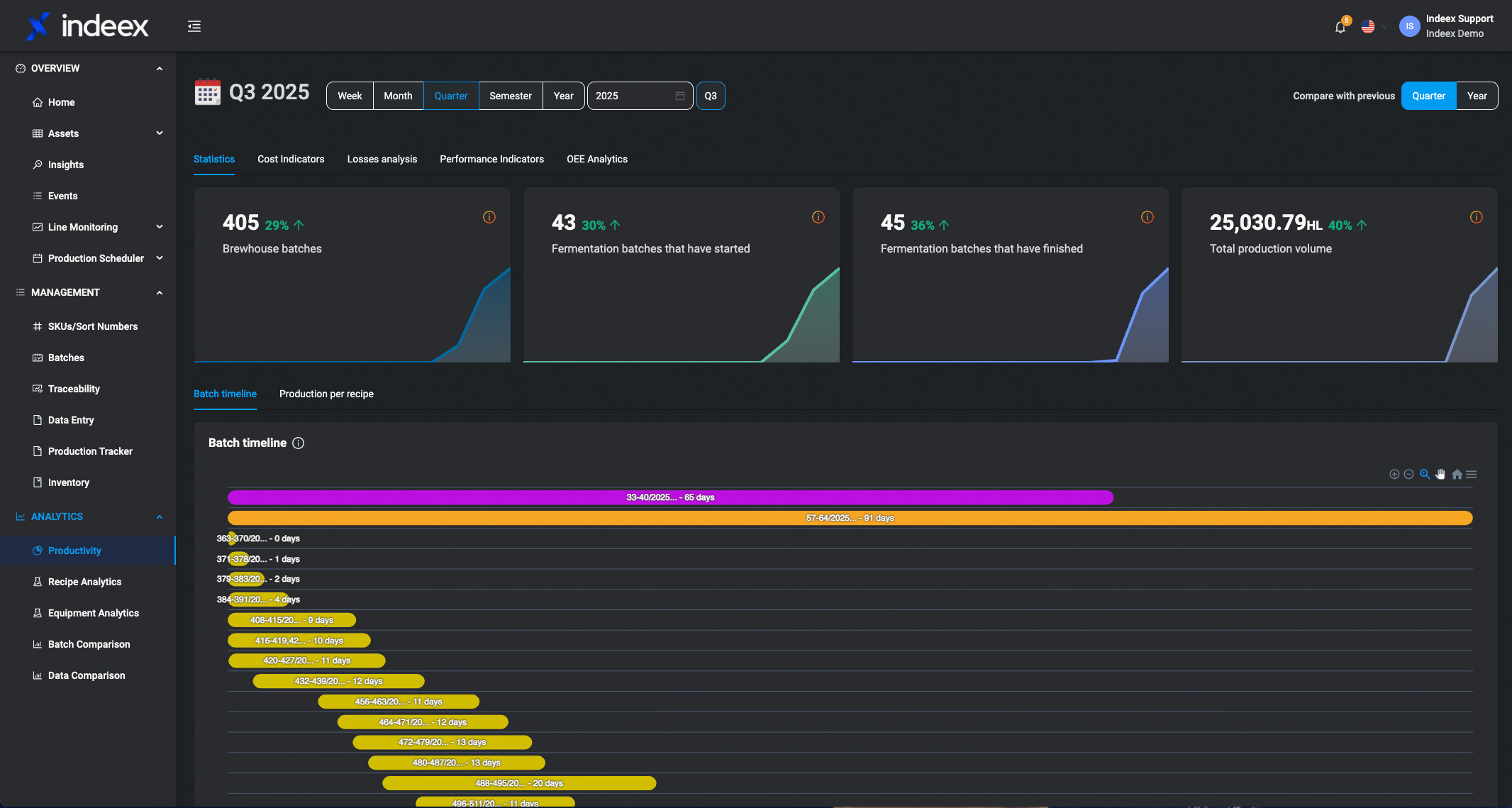Click the magenta 33-40/2025 timeline bar

tap(669, 498)
